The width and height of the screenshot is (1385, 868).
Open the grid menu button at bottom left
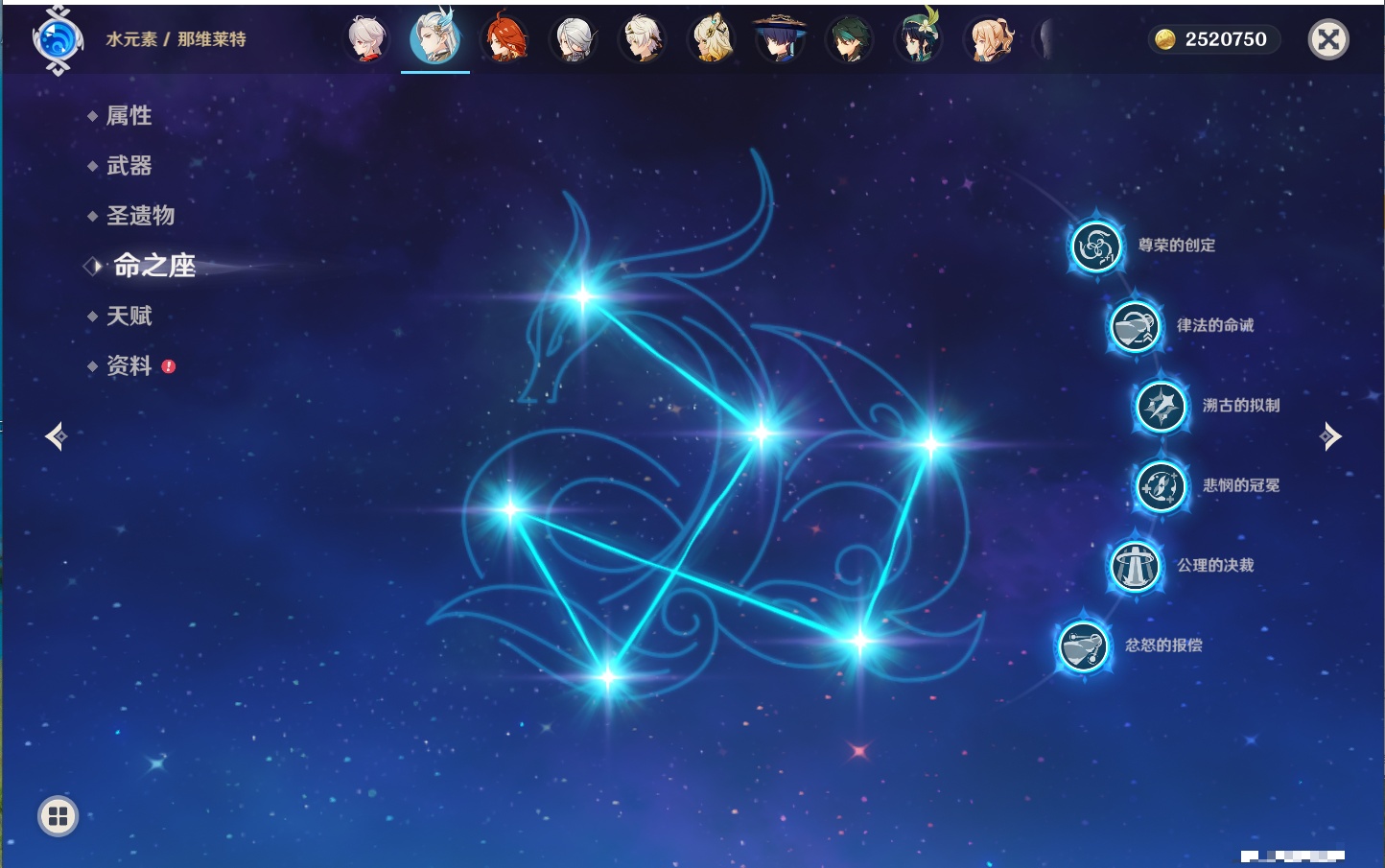click(x=58, y=816)
